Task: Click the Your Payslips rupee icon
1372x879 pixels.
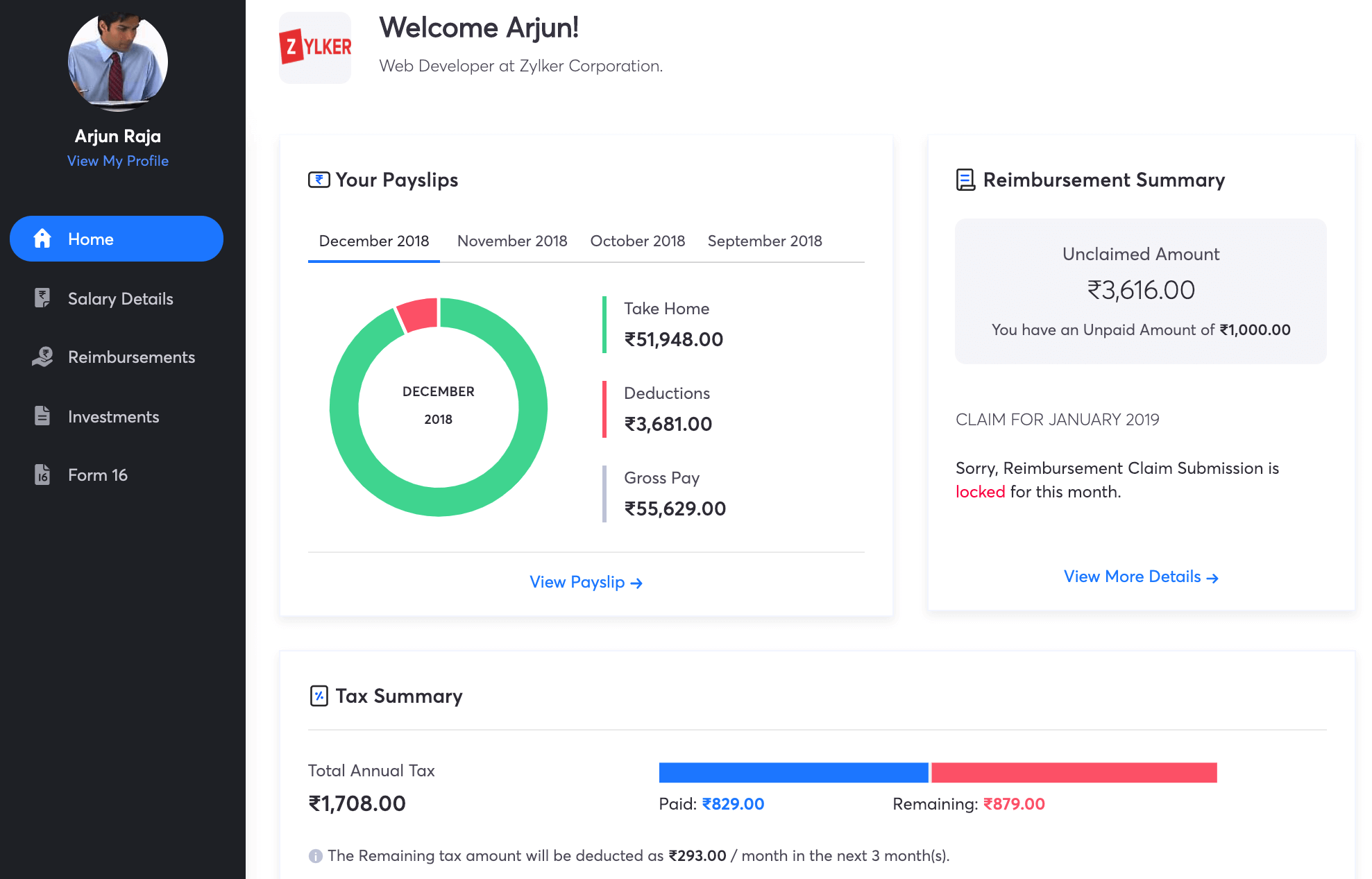Action: click(x=319, y=180)
